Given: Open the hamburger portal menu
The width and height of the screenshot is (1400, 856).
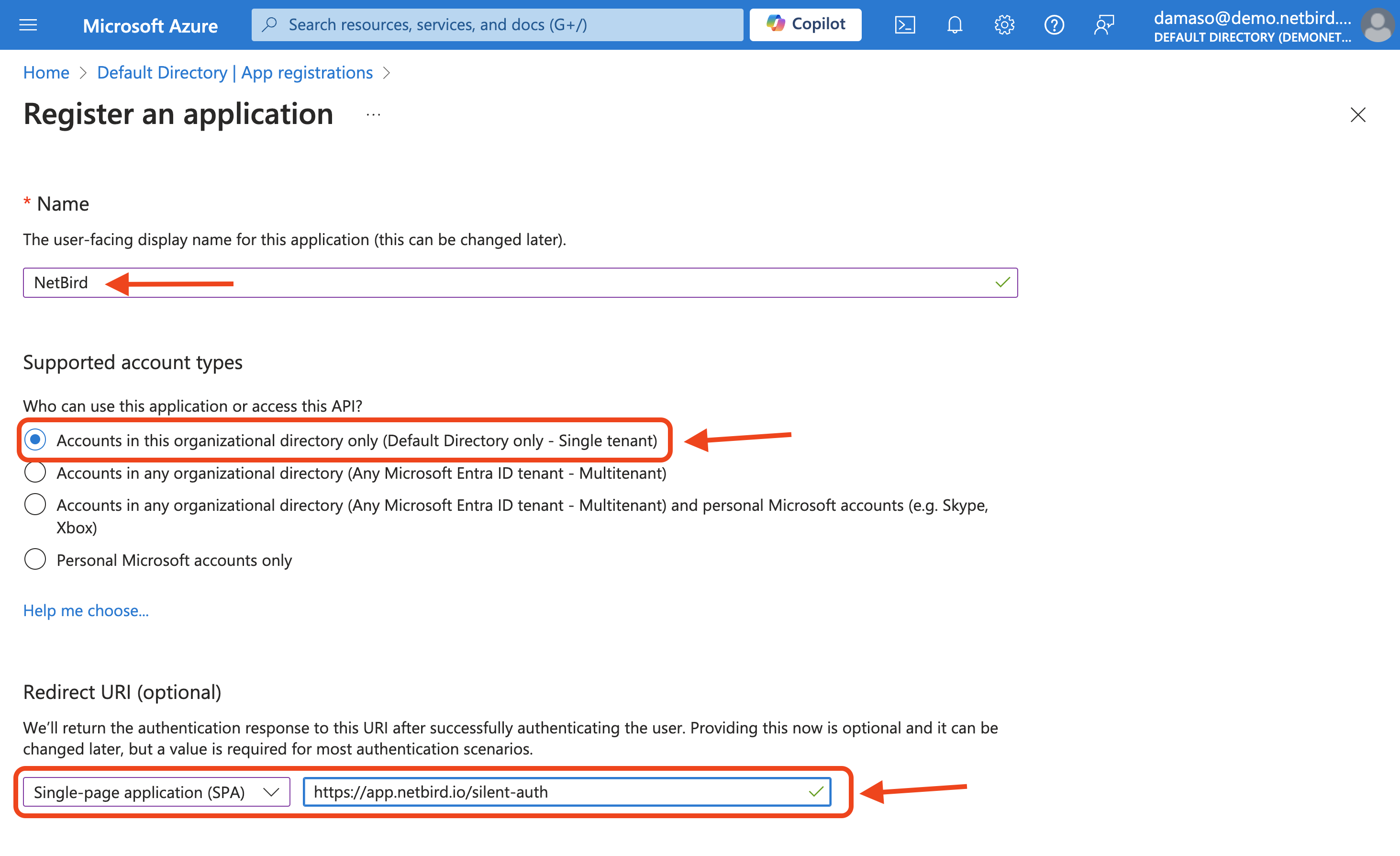Looking at the screenshot, I should click(x=28, y=25).
